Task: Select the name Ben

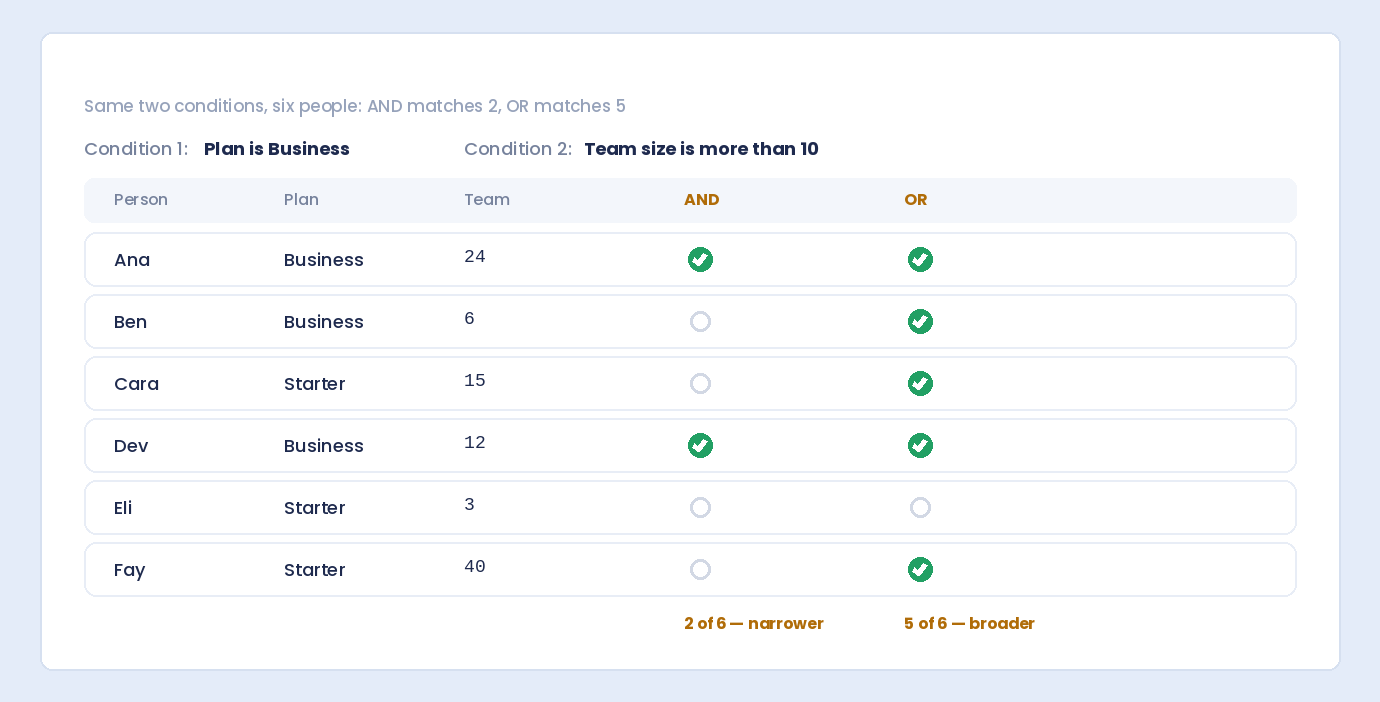Action: (x=130, y=322)
